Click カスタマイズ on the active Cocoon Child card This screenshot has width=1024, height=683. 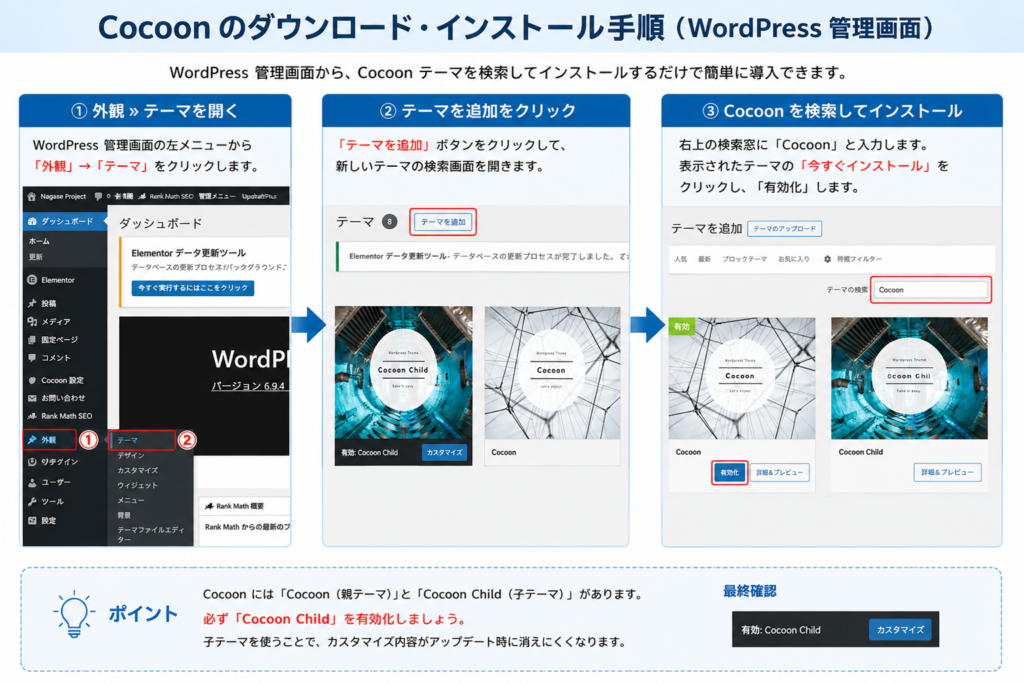tap(444, 453)
